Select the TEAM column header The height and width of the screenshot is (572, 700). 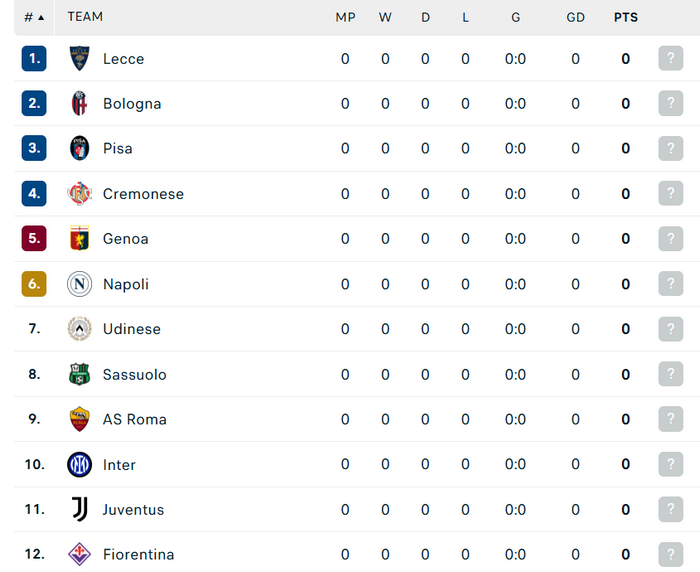click(85, 17)
